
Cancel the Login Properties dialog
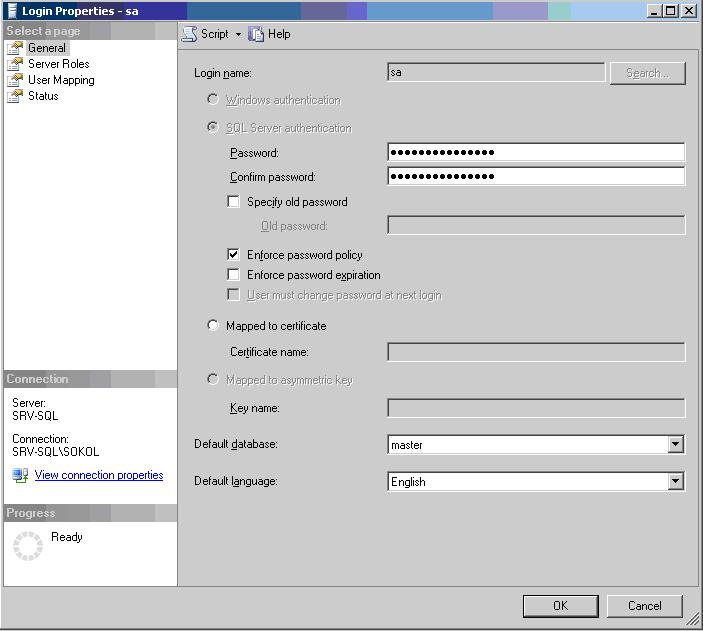(x=644, y=606)
